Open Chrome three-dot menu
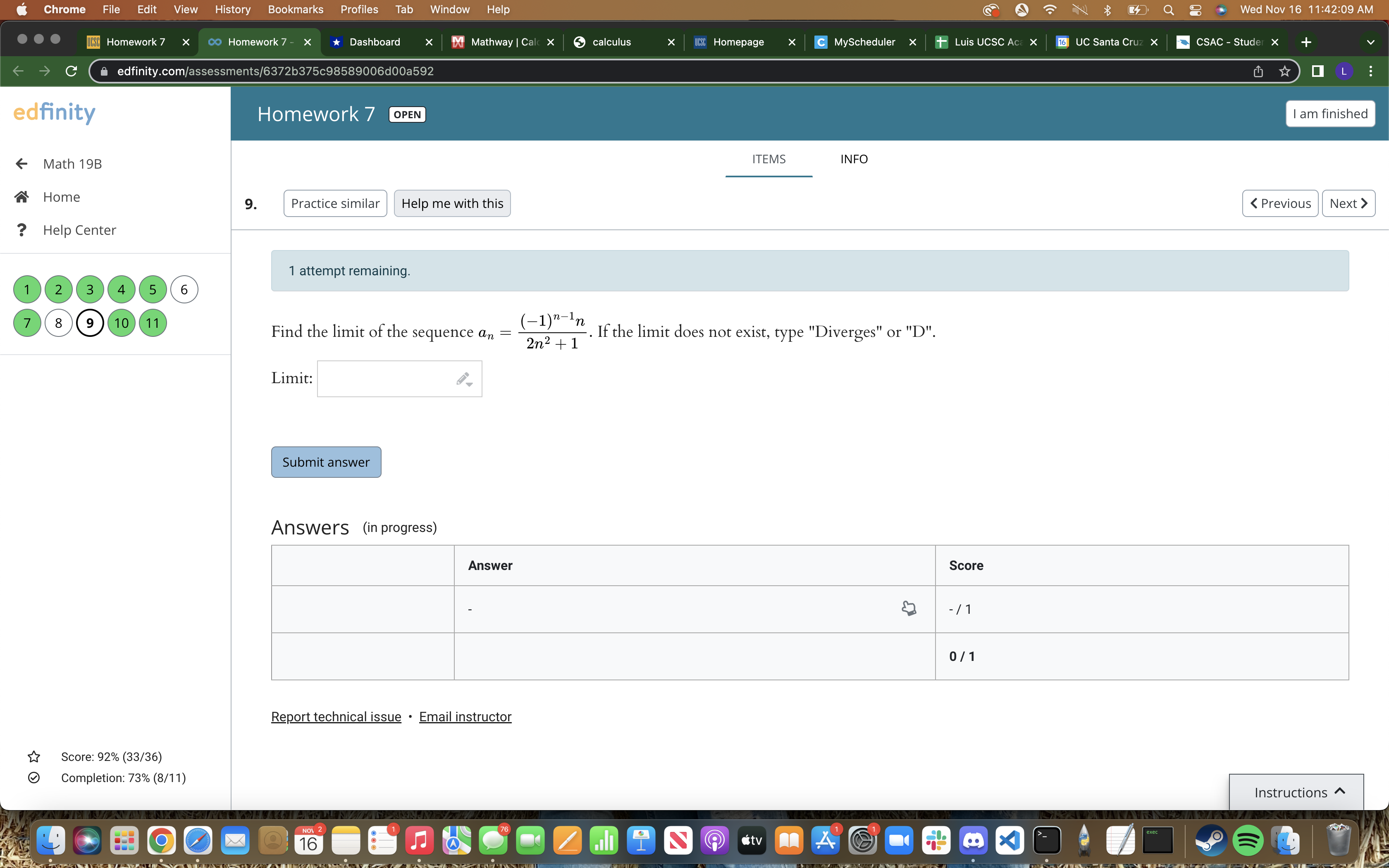1389x868 pixels. pyautogui.click(x=1371, y=71)
